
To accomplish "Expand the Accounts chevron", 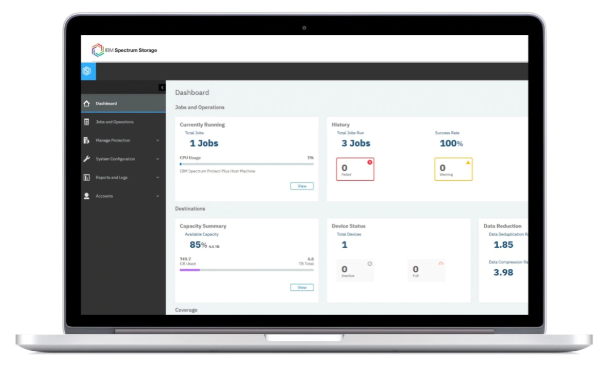I will click(x=157, y=196).
